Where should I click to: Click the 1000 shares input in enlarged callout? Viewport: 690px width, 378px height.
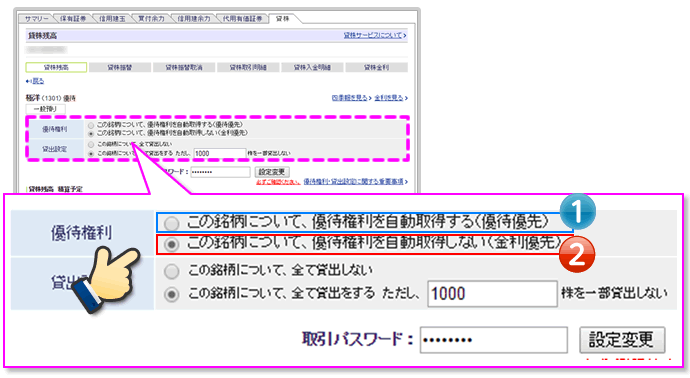pyautogui.click(x=492, y=294)
